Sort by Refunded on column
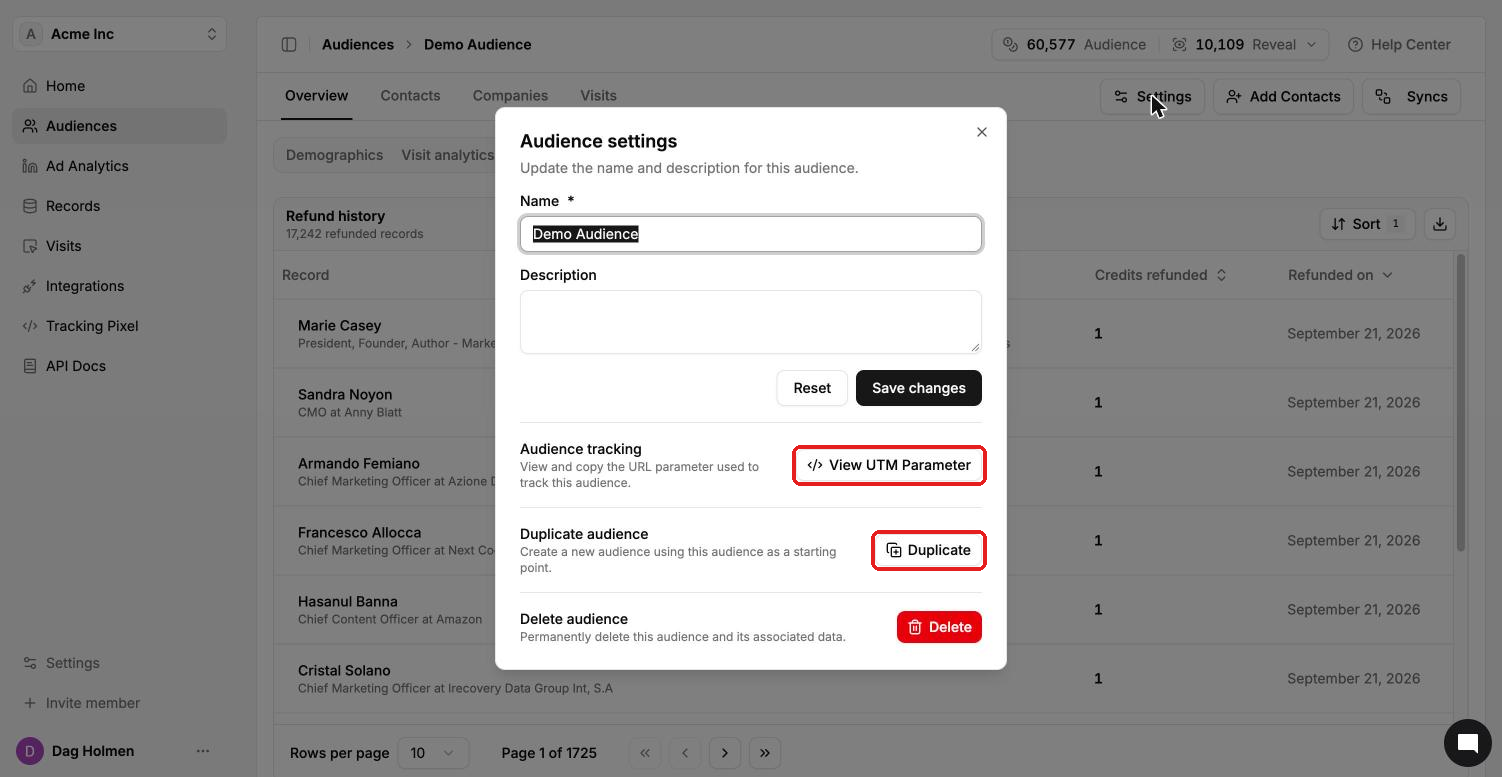Screen dimensions: 1502x777 click(x=1340, y=275)
